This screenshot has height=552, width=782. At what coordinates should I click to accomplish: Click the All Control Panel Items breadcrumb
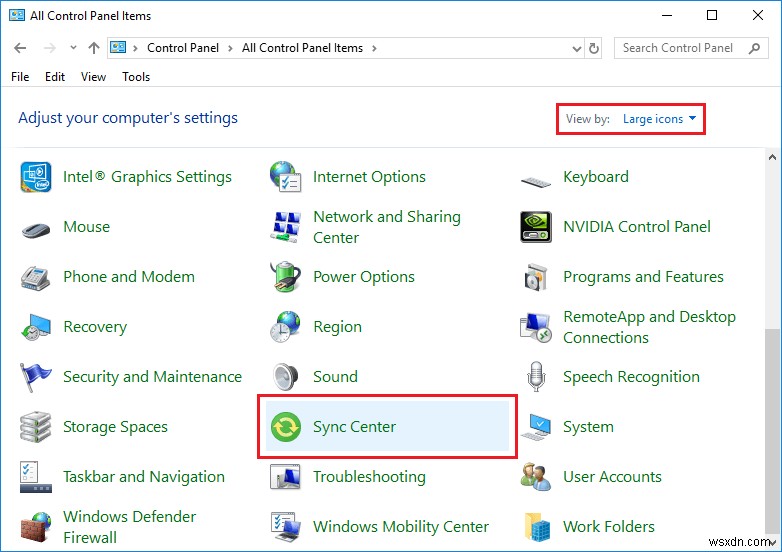click(x=302, y=48)
